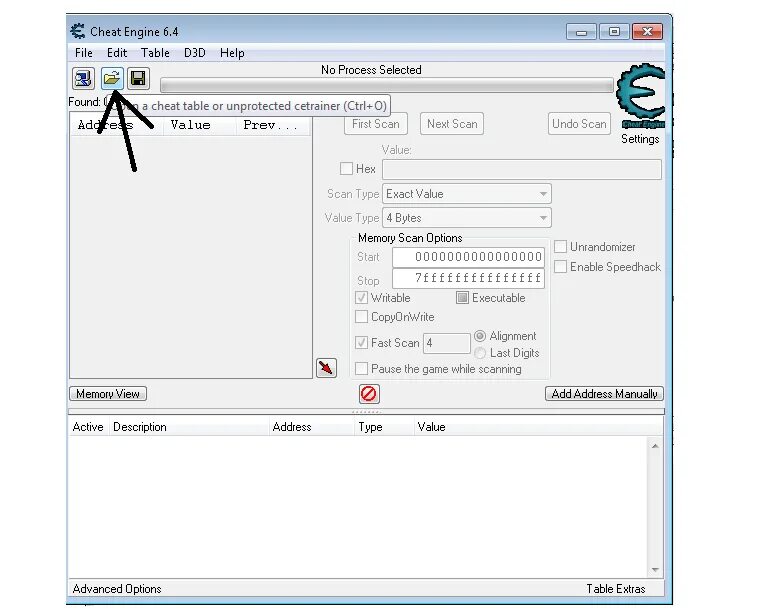The width and height of the screenshot is (768, 614).
Task: Click red arrow add-to-address-list icon
Action: (326, 368)
